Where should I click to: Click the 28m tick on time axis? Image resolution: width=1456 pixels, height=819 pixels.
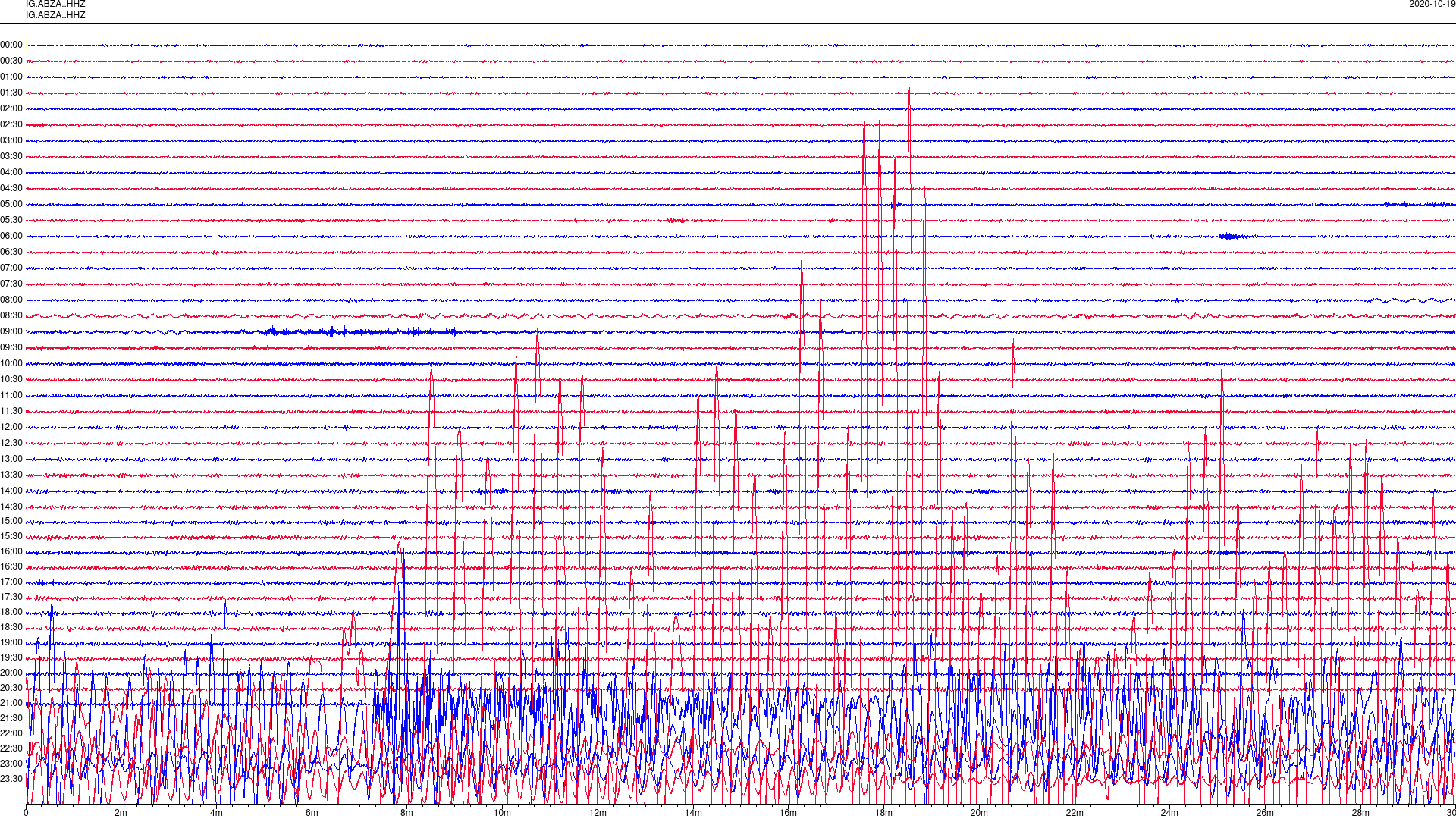[1360, 813]
